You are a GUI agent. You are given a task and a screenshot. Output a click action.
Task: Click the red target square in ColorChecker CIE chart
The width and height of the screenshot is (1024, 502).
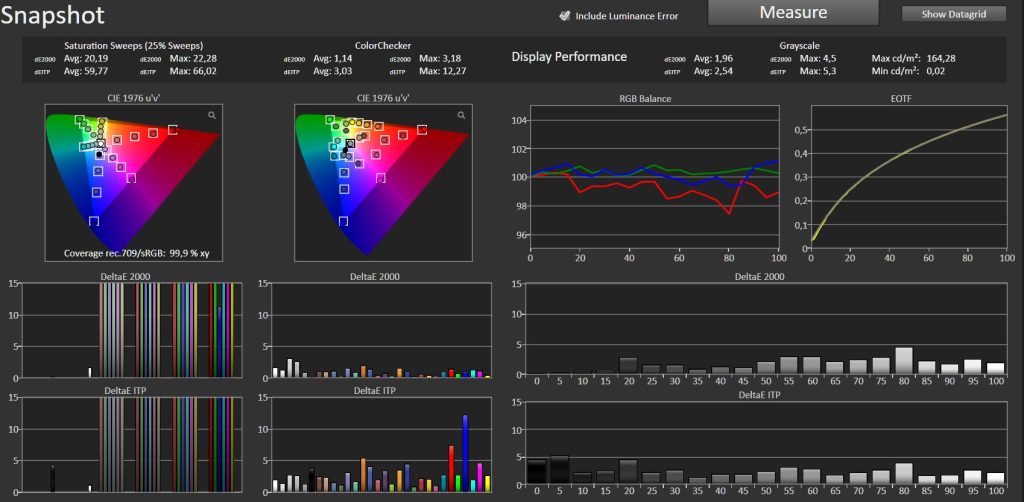pyautogui.click(x=422, y=129)
